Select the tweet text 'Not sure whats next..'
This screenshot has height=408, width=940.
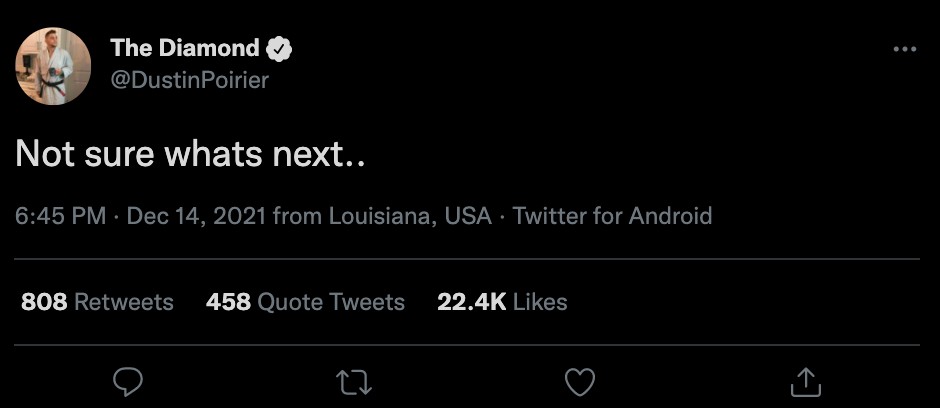[x=190, y=154]
